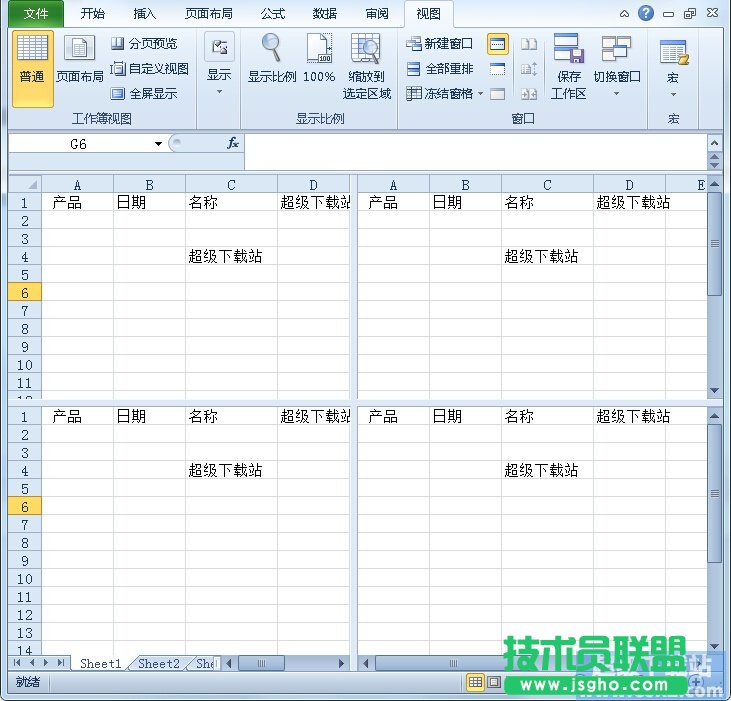Enable 全屏显示 full screen mode
The height and width of the screenshot is (701, 731).
click(144, 94)
